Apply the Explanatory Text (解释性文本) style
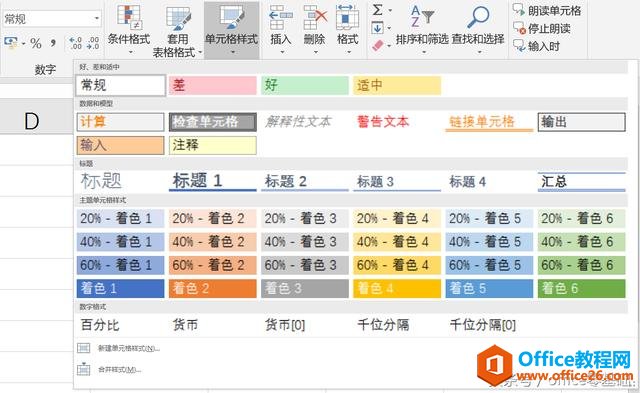This screenshot has width=640, height=393. 305,122
